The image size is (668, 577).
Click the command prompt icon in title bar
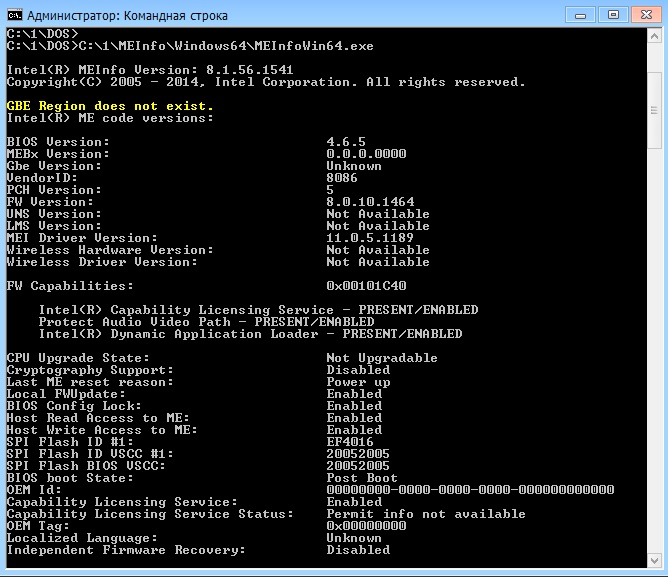(14, 15)
